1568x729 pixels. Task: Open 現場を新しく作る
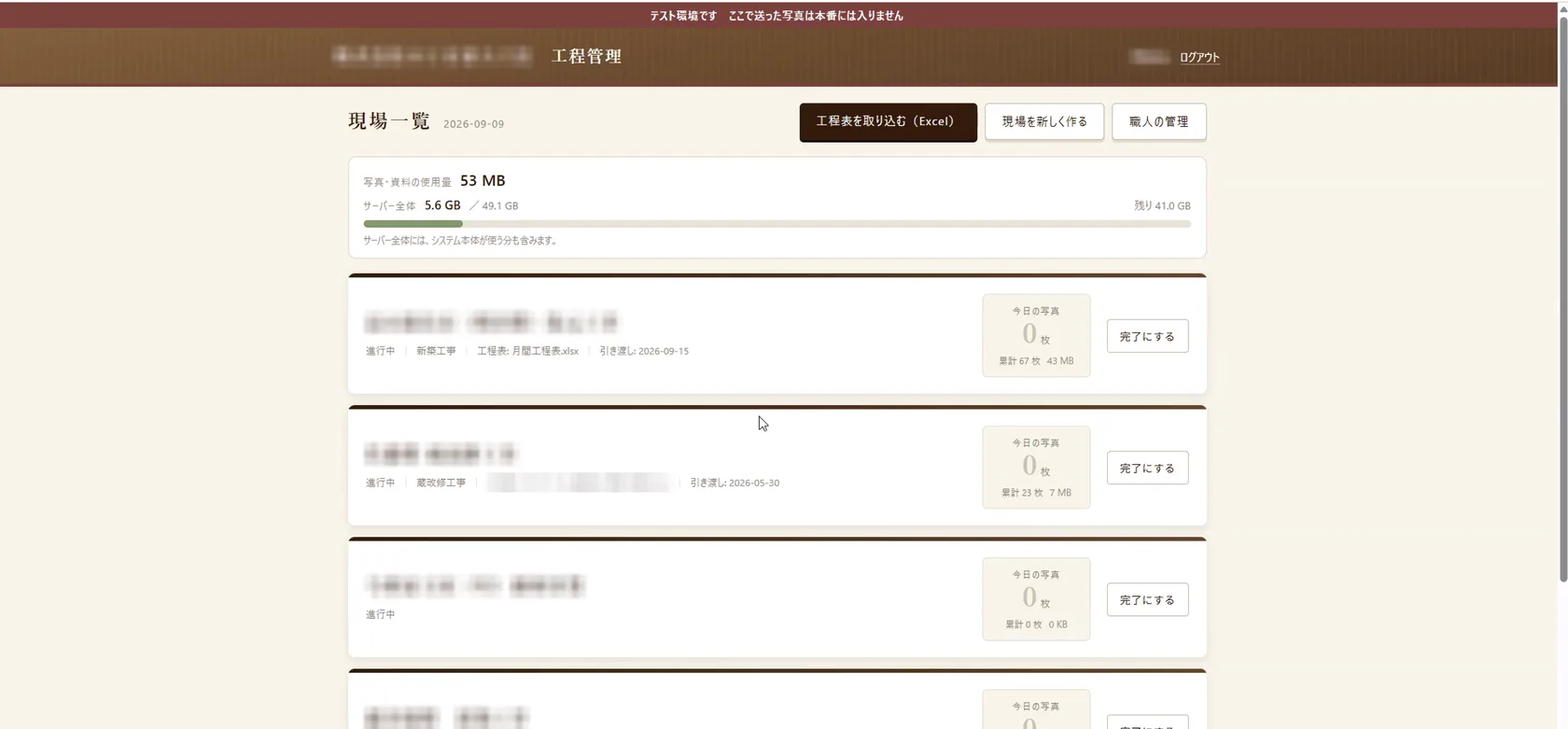pyautogui.click(x=1044, y=122)
